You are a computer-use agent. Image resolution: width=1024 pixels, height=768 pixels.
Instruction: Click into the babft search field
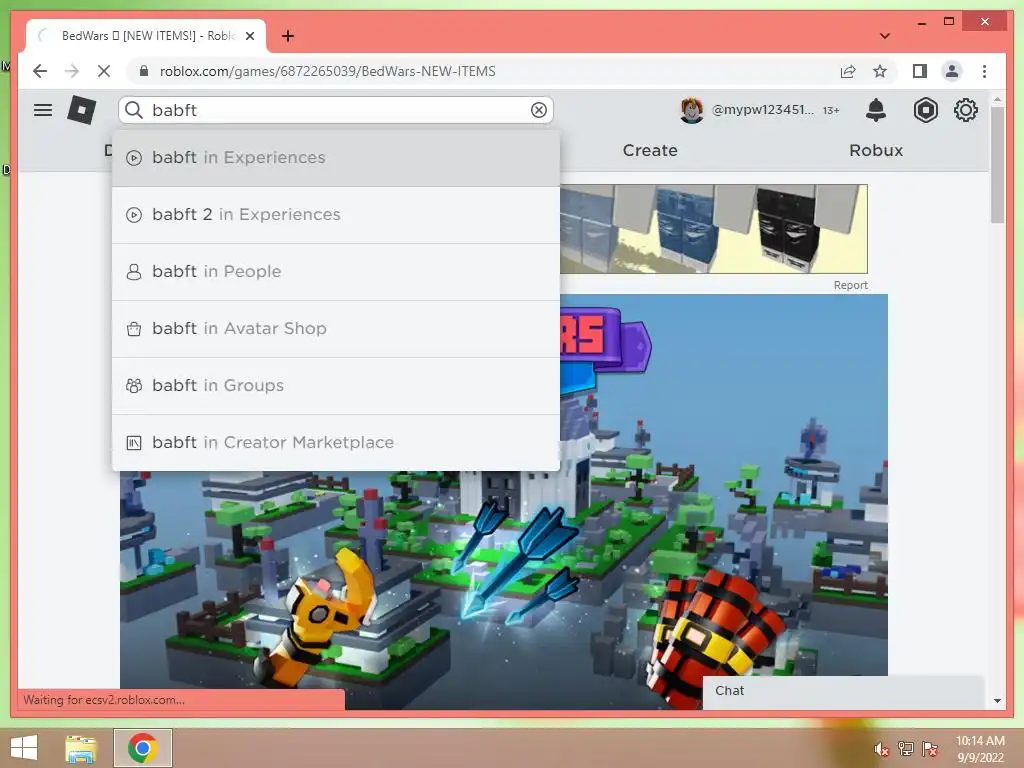(336, 110)
